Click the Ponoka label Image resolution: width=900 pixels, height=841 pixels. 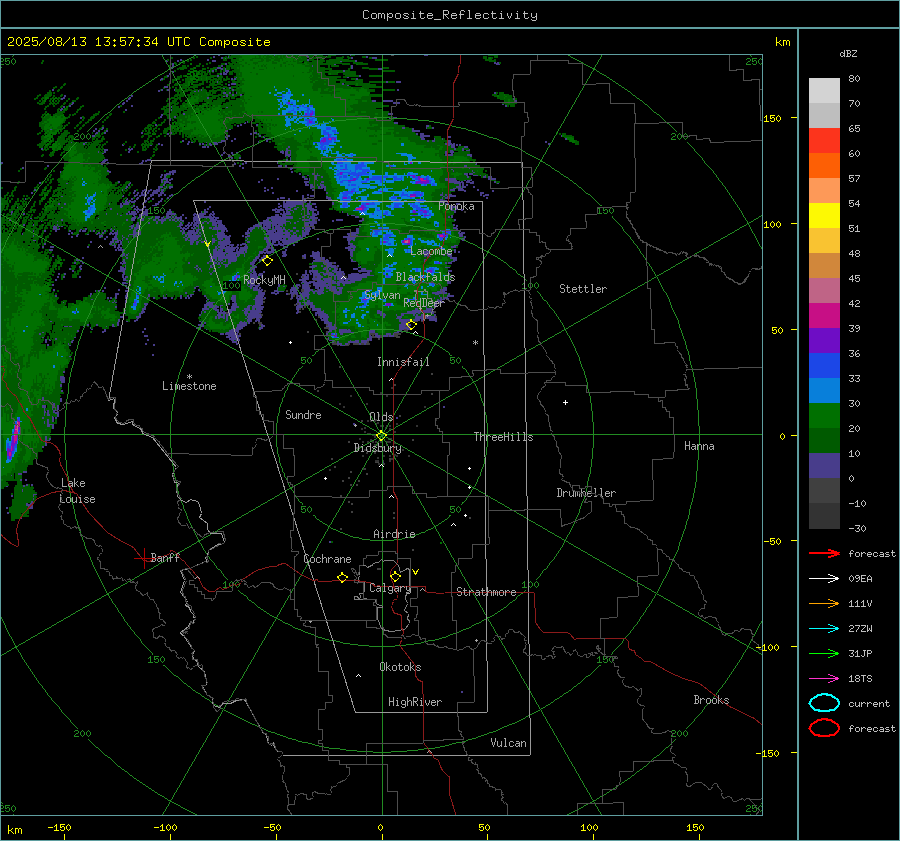[456, 206]
